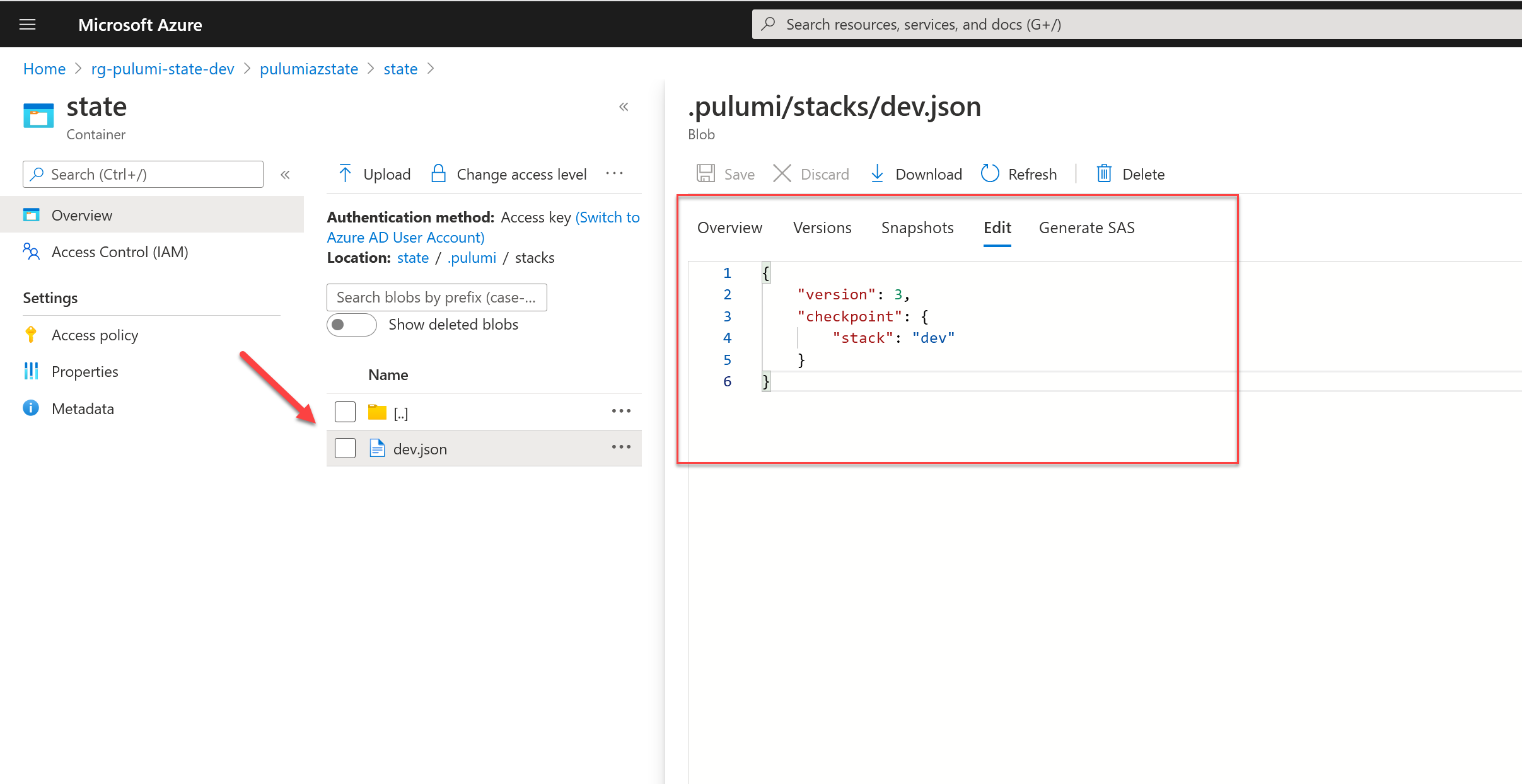Click the state container icon
Screen dimensions: 1522x784
[x=38, y=116]
